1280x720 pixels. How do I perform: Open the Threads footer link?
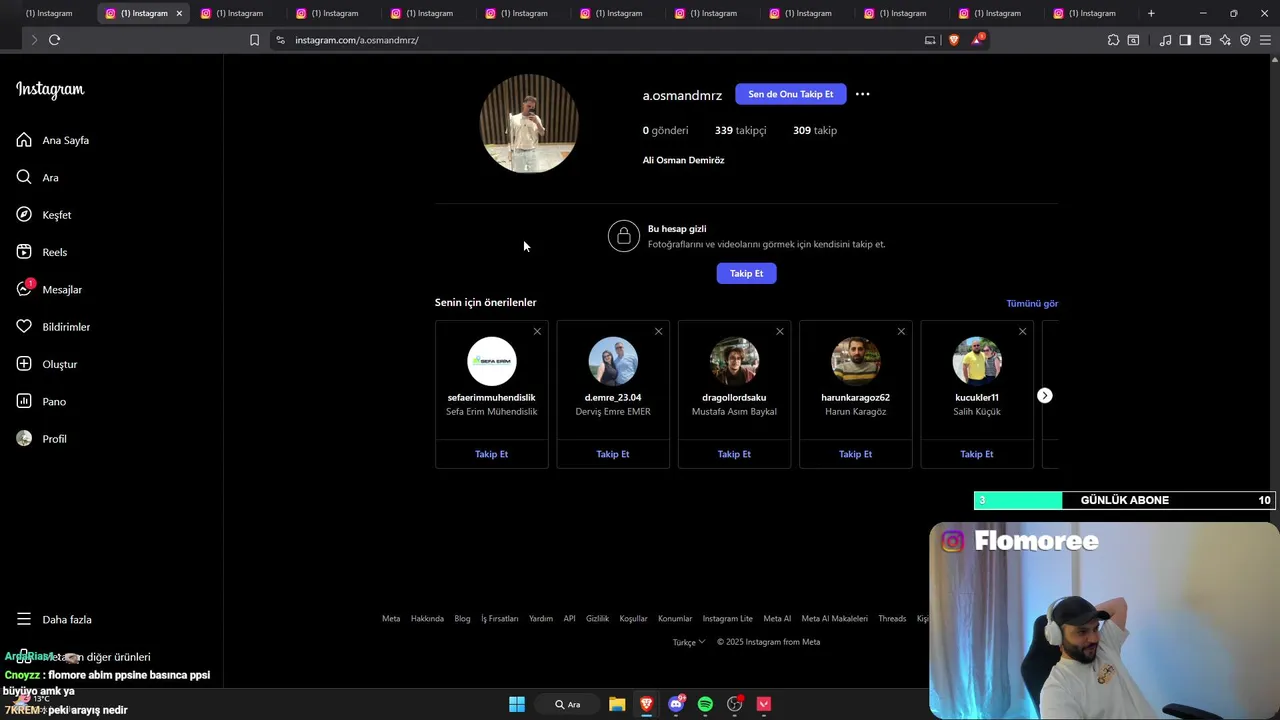pyautogui.click(x=892, y=619)
